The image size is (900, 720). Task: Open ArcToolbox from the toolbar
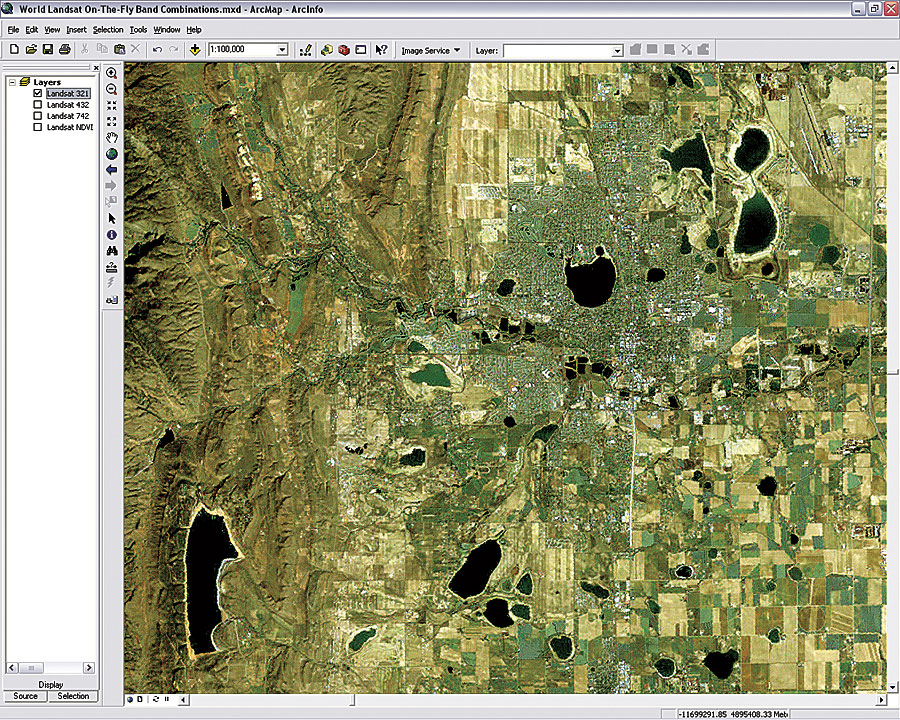pos(343,49)
